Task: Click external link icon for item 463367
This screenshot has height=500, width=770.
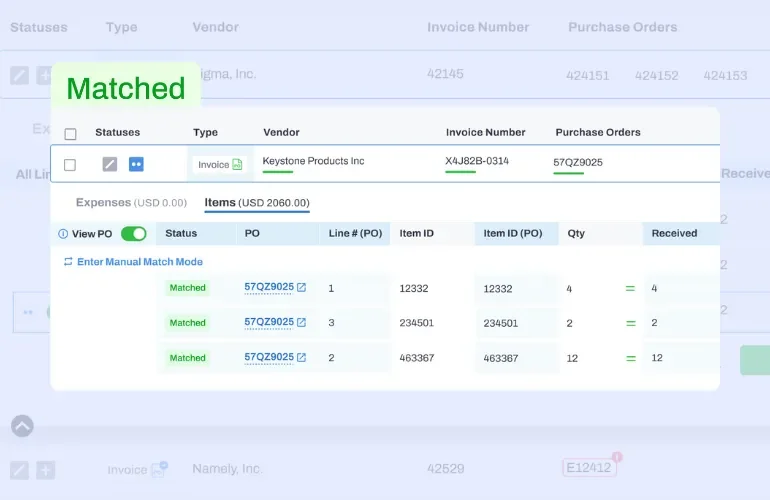Action: pyautogui.click(x=302, y=357)
